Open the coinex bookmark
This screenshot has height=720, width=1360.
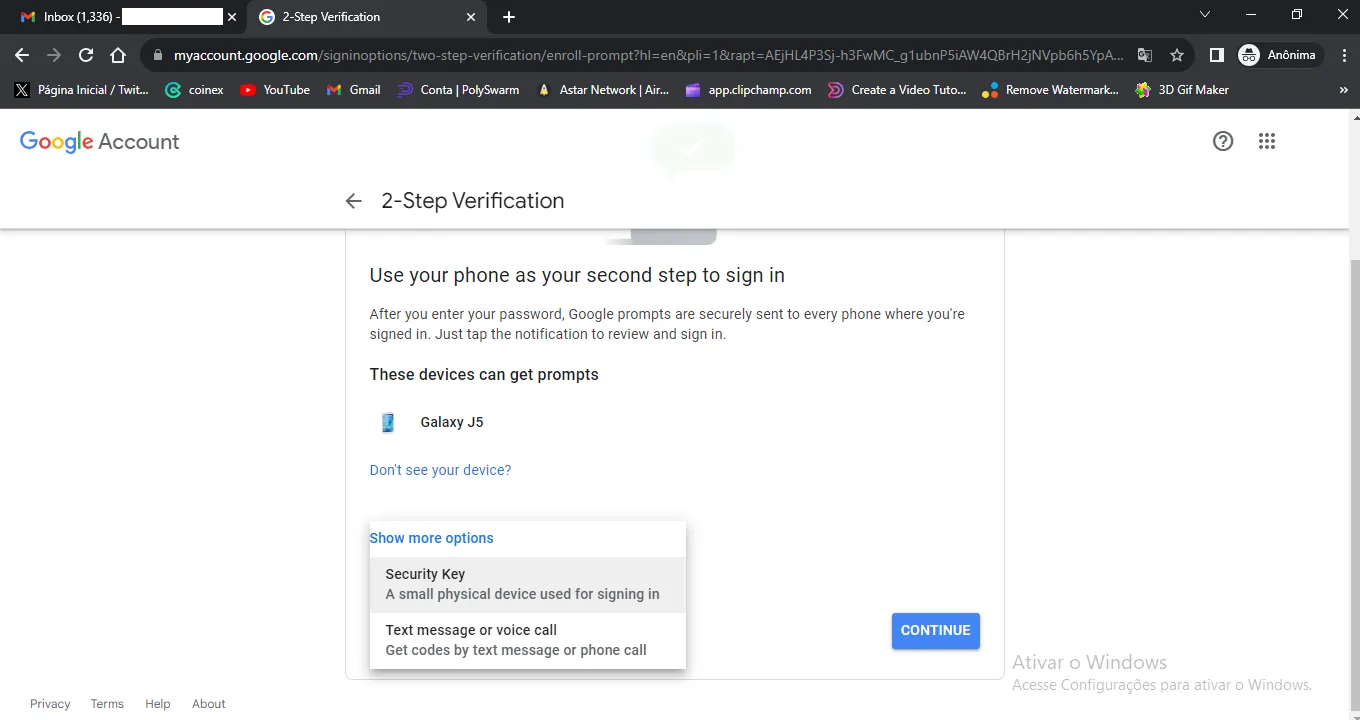point(195,90)
